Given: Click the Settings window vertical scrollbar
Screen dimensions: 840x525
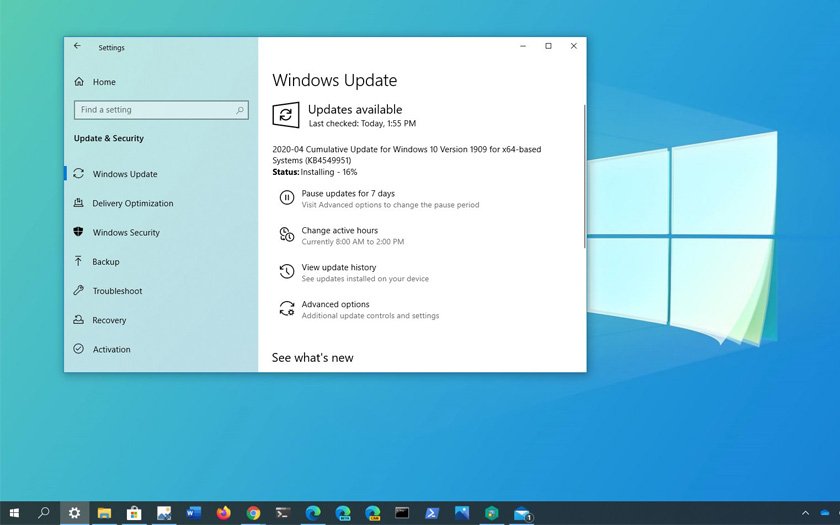Looking at the screenshot, I should [584, 175].
